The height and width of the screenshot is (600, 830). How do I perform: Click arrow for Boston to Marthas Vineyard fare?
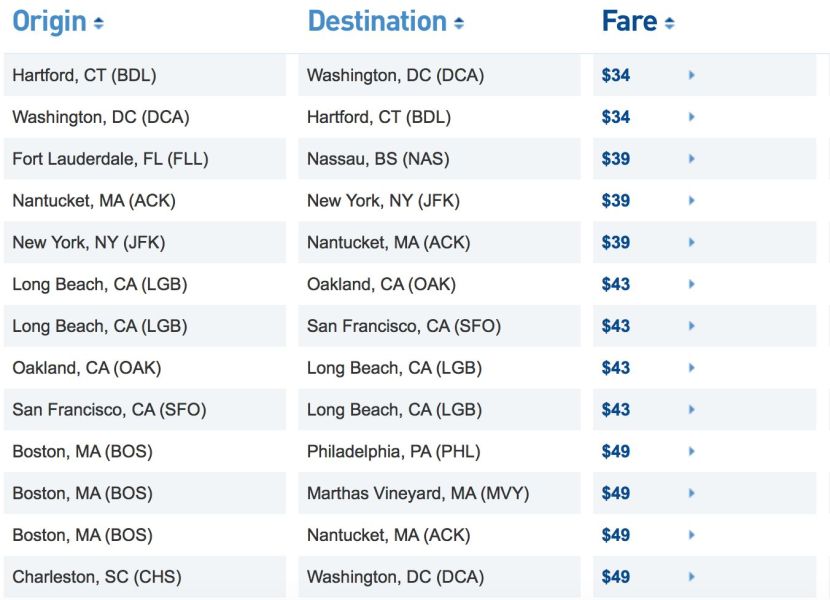691,494
